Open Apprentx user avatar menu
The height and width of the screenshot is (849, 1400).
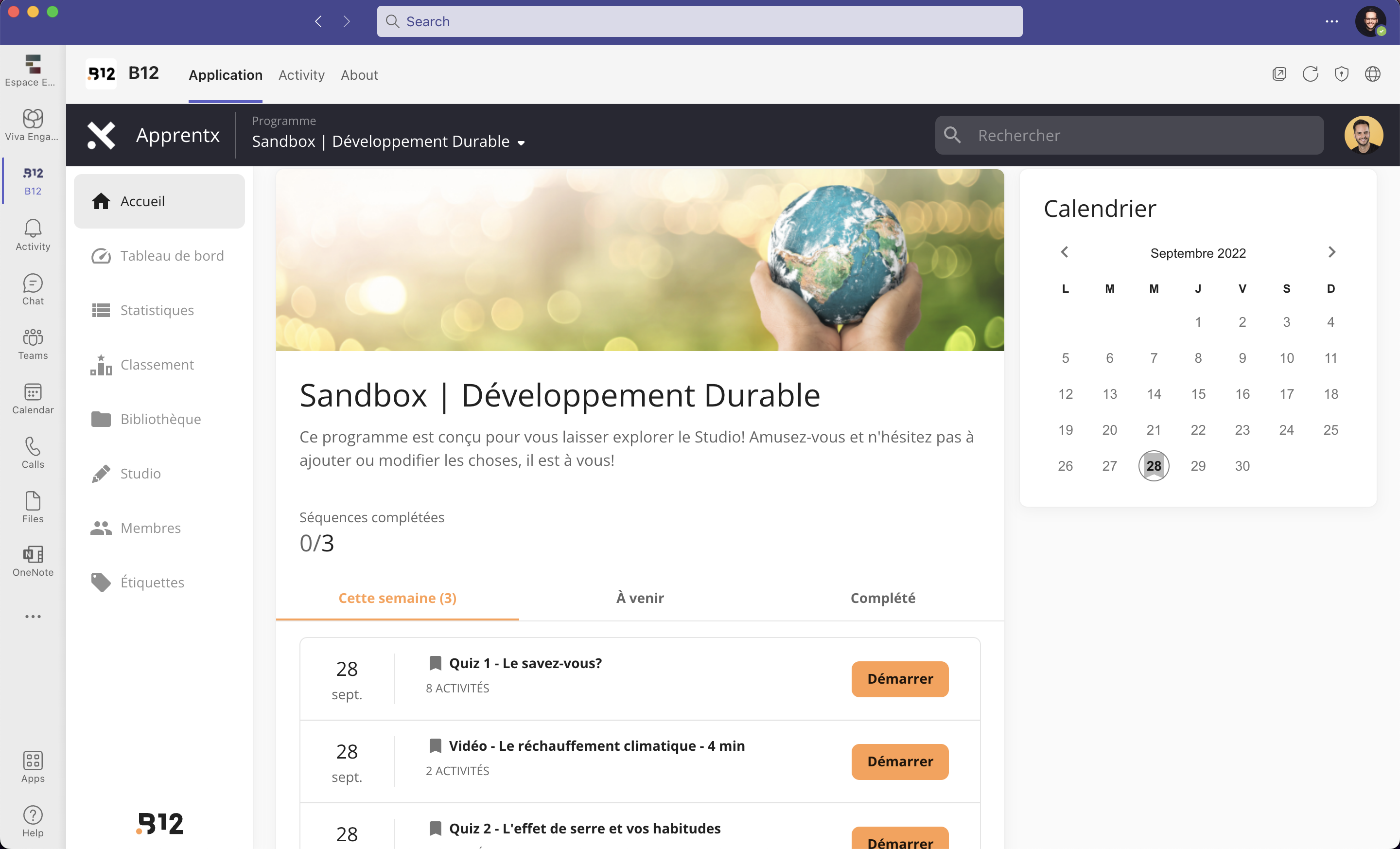click(1363, 135)
